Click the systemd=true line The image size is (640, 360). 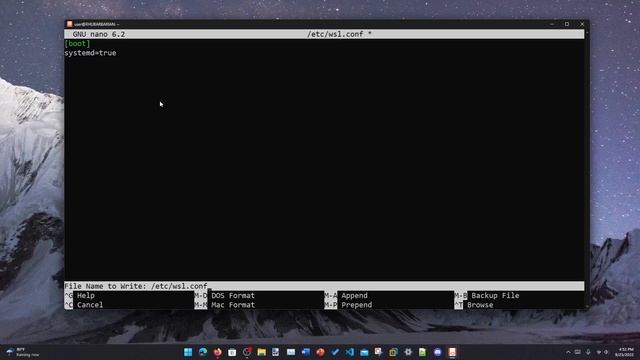[x=90, y=53]
